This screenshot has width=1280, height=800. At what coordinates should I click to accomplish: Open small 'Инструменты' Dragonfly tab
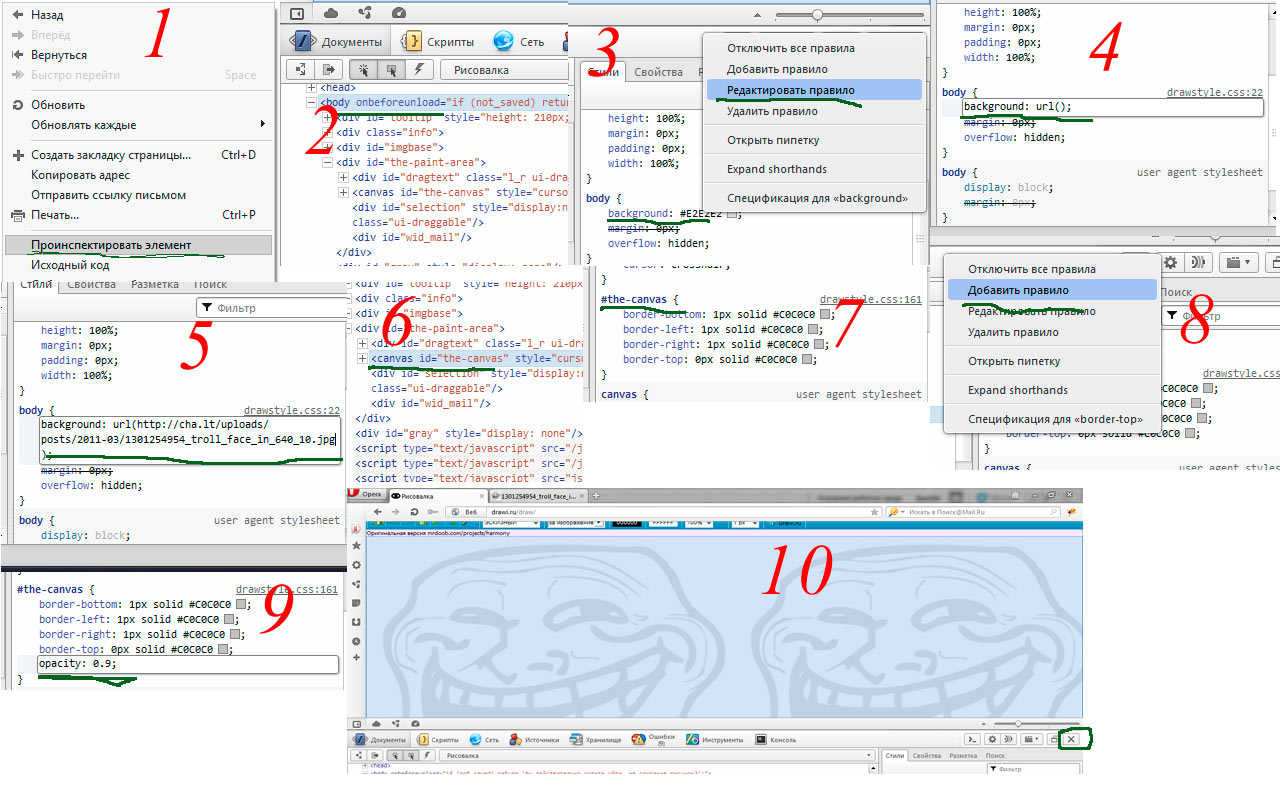tap(715, 740)
